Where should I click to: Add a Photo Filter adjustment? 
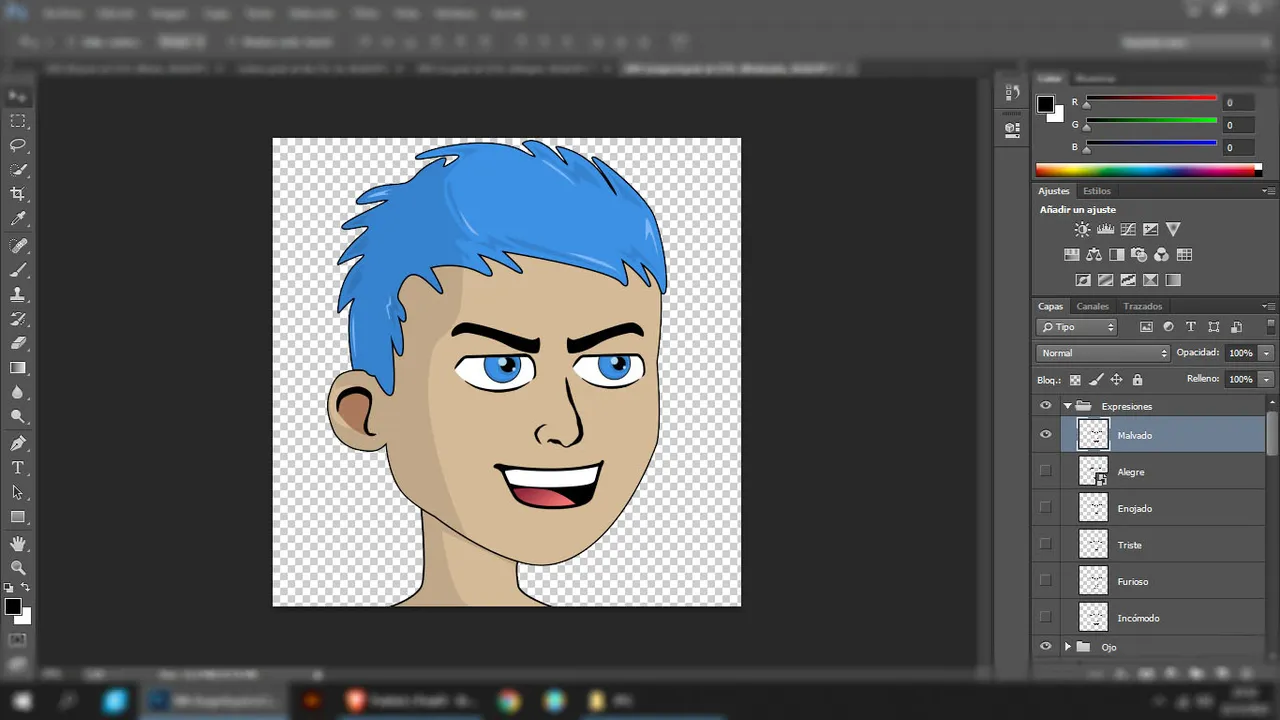coord(1139,255)
